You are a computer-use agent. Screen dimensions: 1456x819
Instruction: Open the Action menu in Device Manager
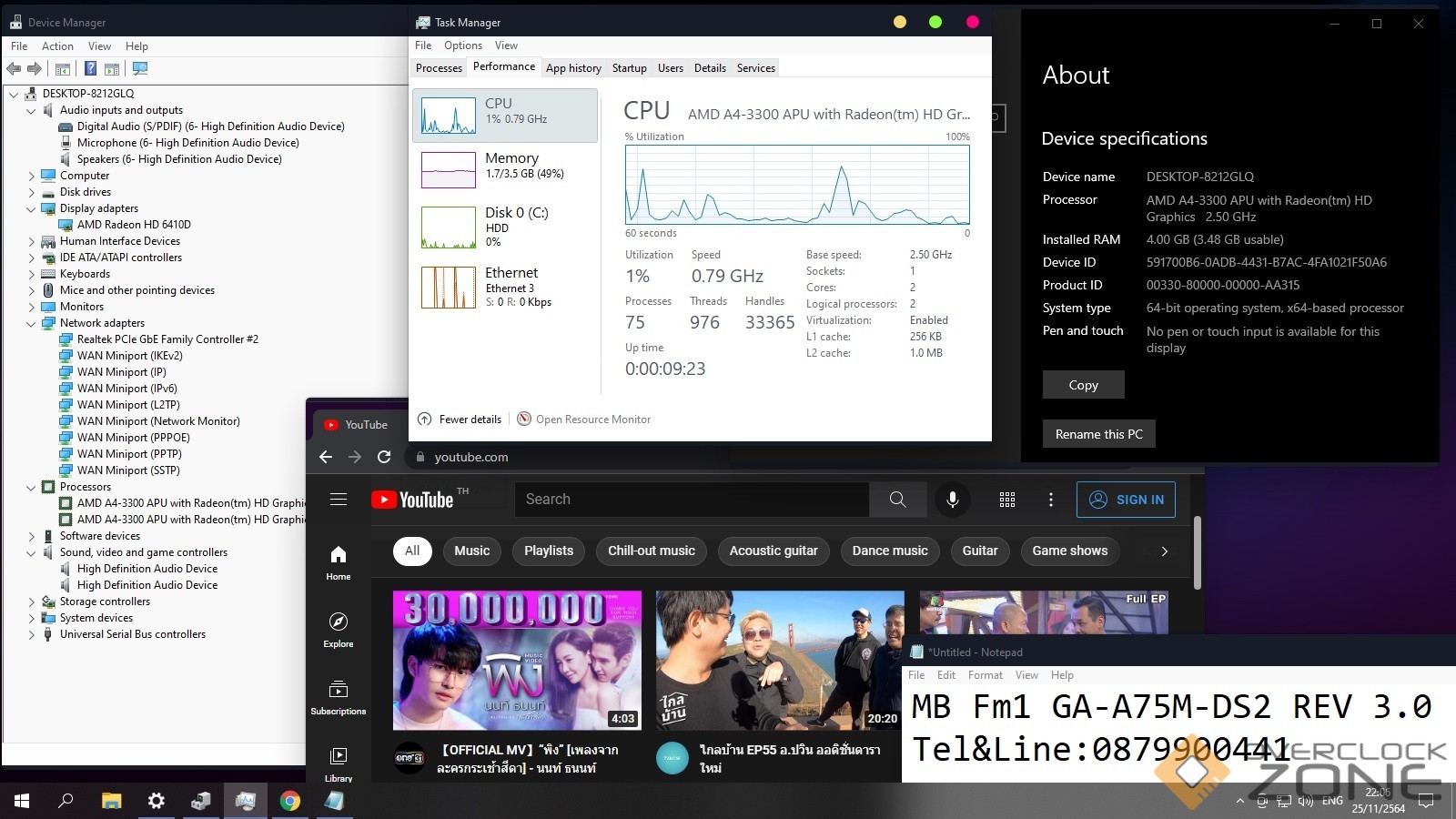pyautogui.click(x=57, y=46)
